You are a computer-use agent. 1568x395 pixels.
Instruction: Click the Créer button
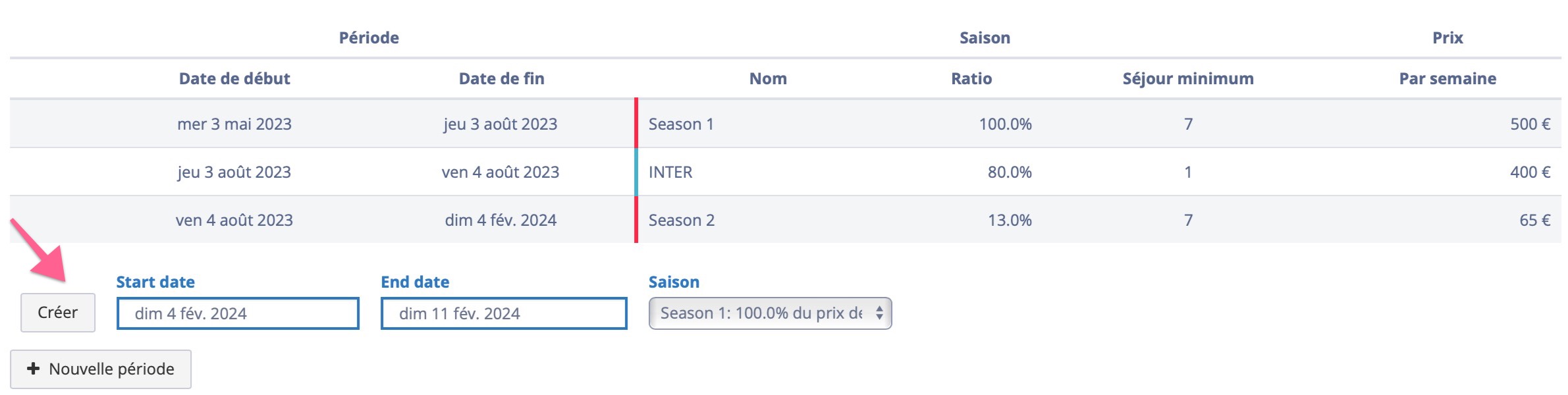pos(58,313)
